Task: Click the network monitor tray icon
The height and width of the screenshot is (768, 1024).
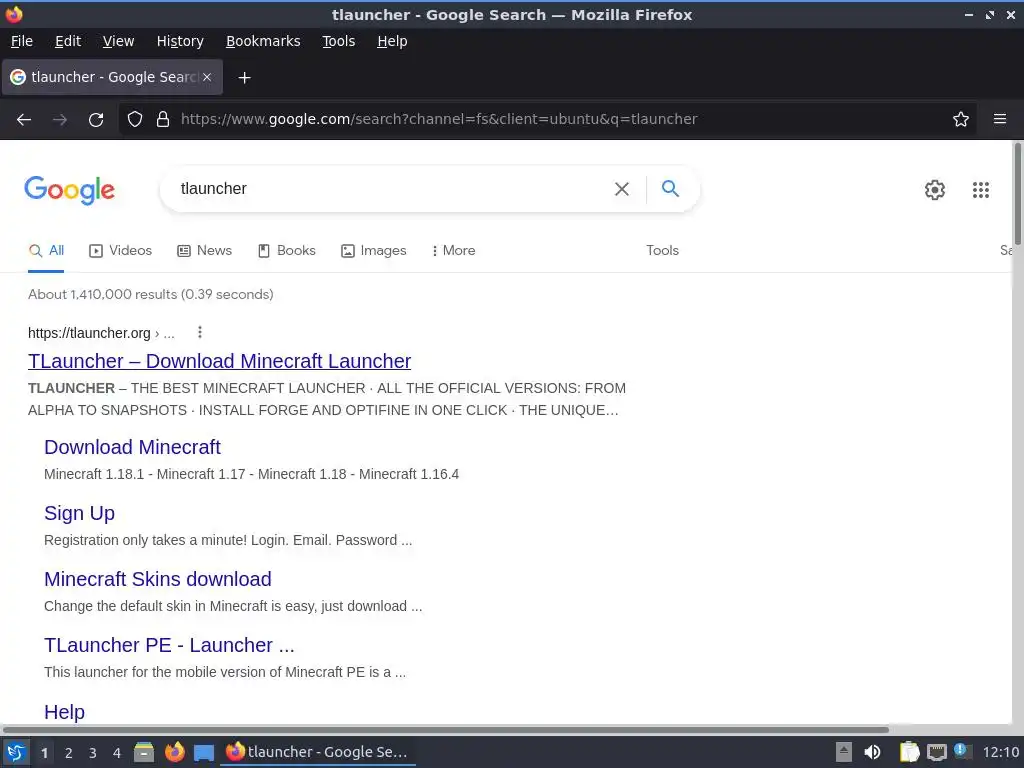Action: pos(936,752)
